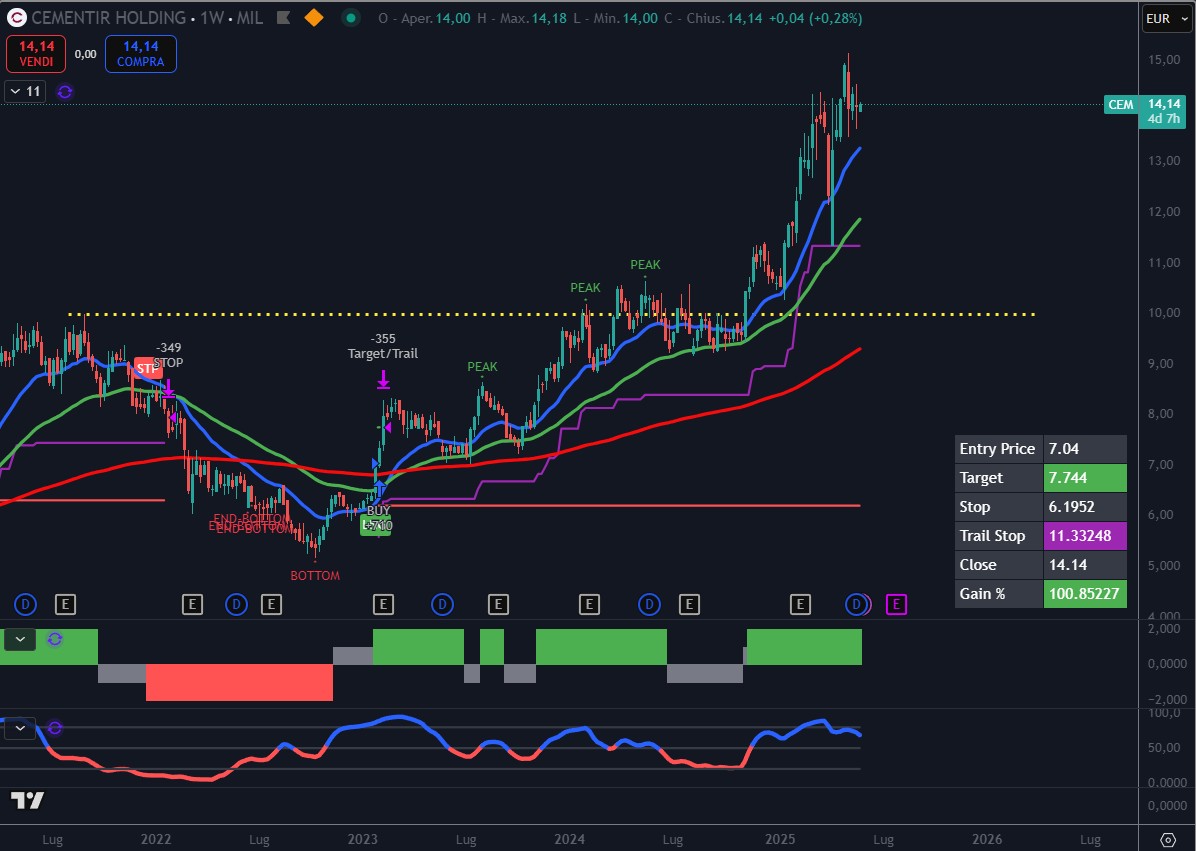Expand the oscillator pane chevron menu

[x=19, y=728]
